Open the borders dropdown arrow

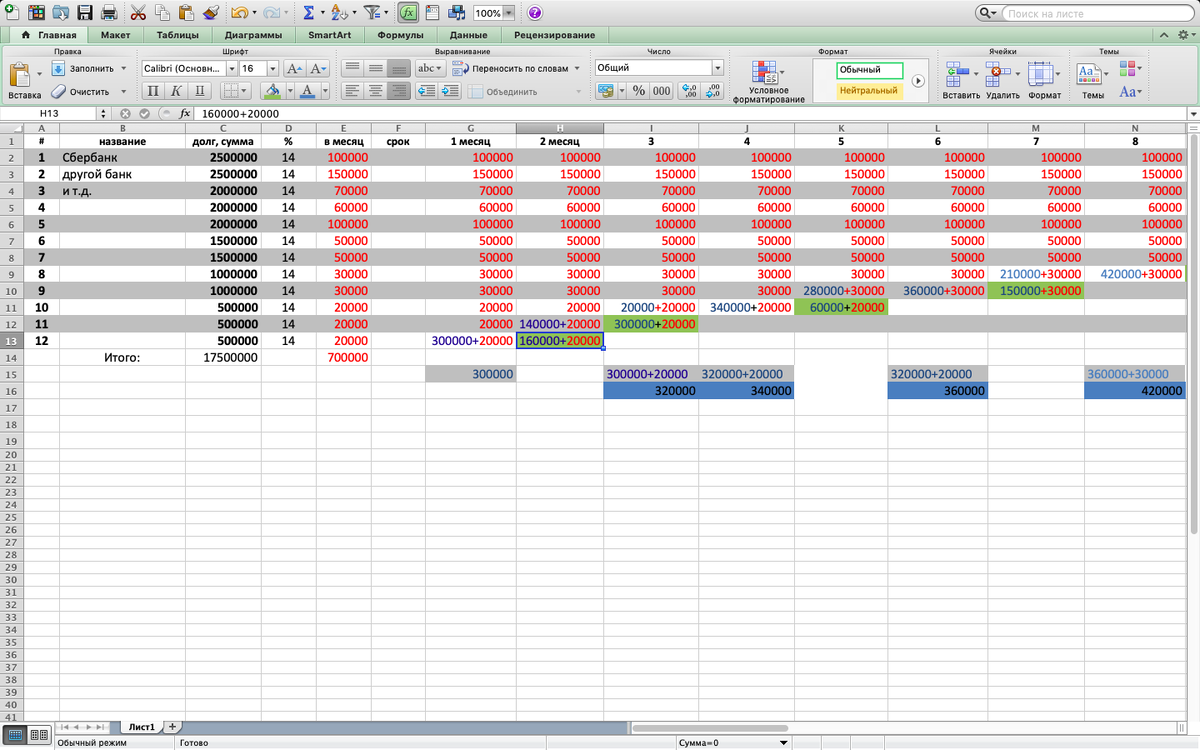coord(246,91)
